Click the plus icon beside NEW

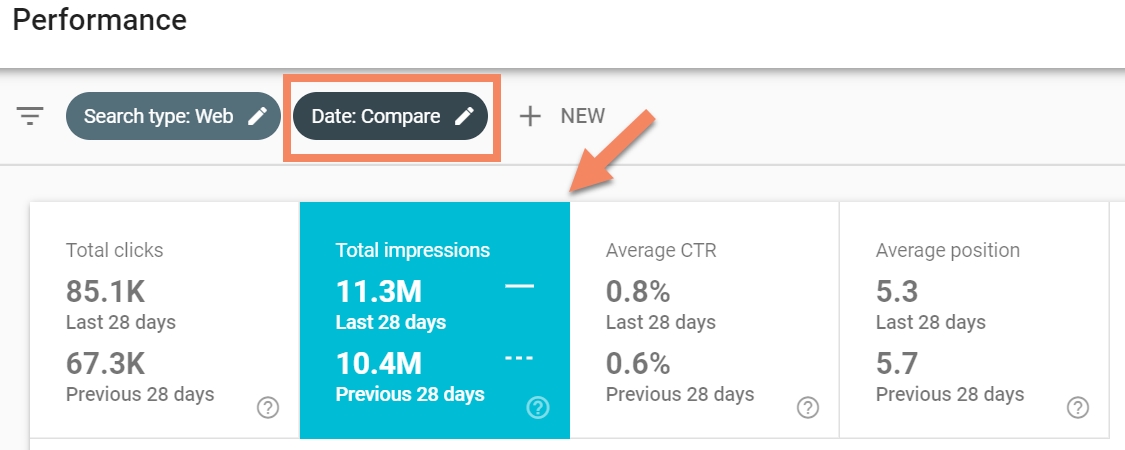tap(530, 116)
